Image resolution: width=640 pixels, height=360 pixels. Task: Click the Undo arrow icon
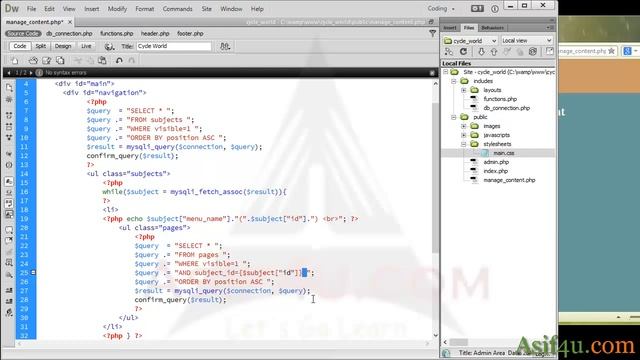point(119,61)
